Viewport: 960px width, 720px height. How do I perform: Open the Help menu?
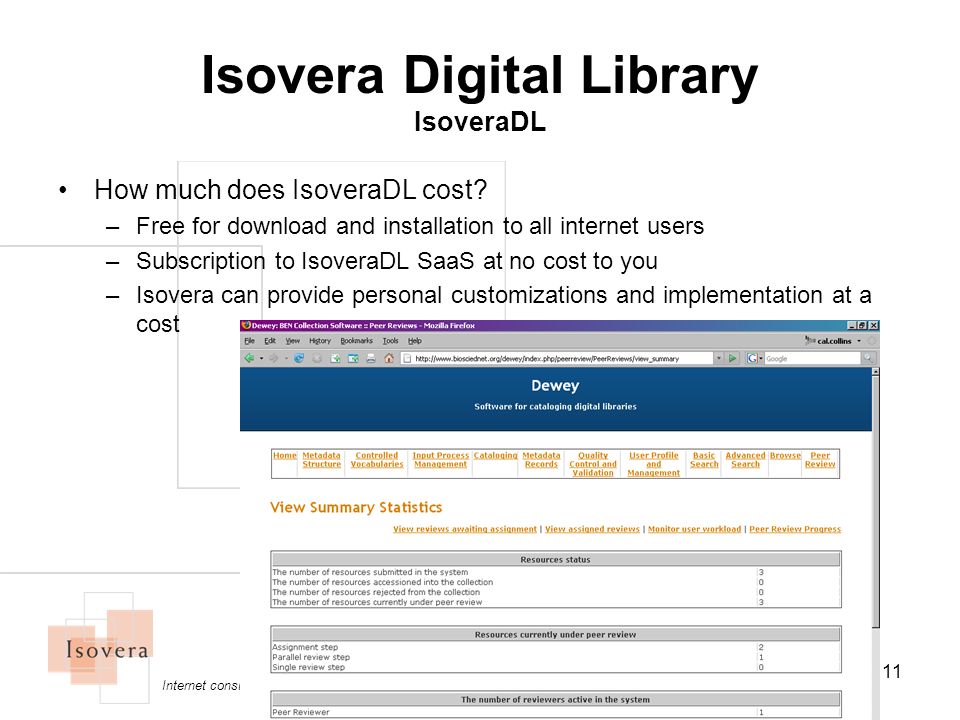pos(414,340)
